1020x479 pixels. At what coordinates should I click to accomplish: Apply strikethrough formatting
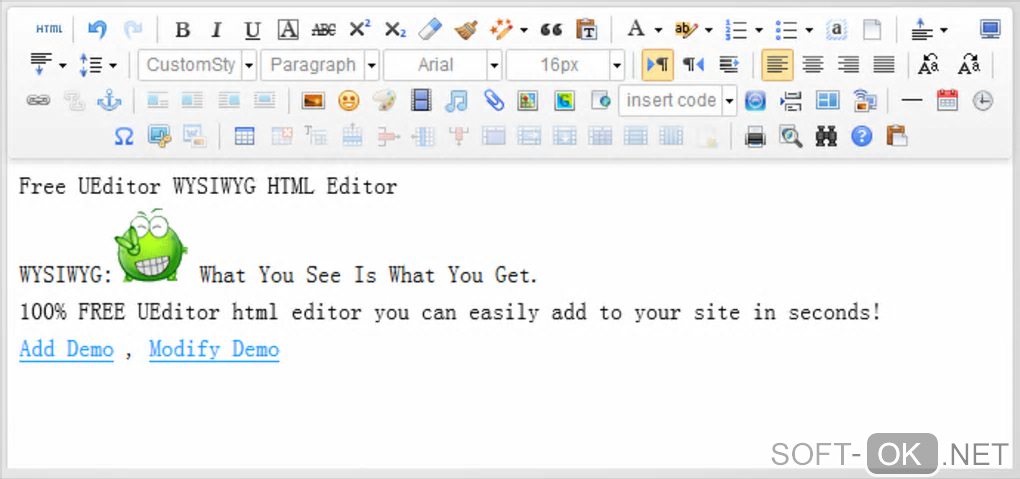pyautogui.click(x=323, y=29)
